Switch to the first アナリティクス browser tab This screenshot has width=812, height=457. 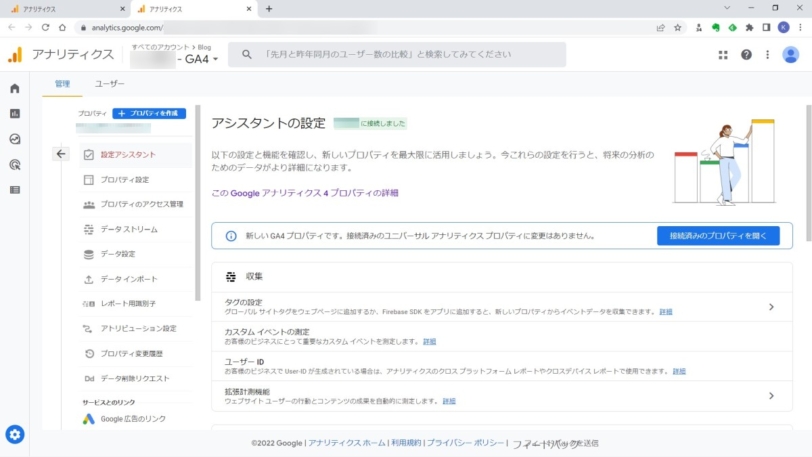(x=65, y=9)
